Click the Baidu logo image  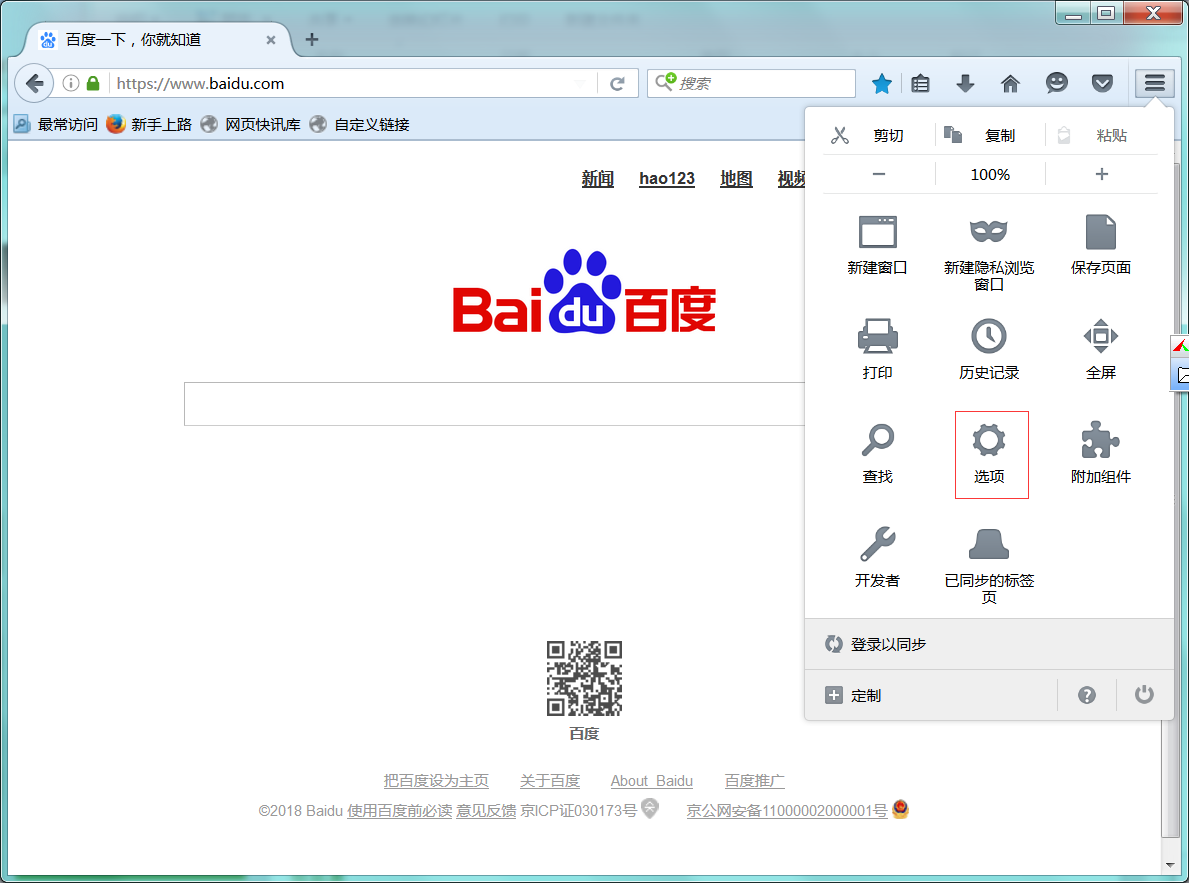pos(584,292)
